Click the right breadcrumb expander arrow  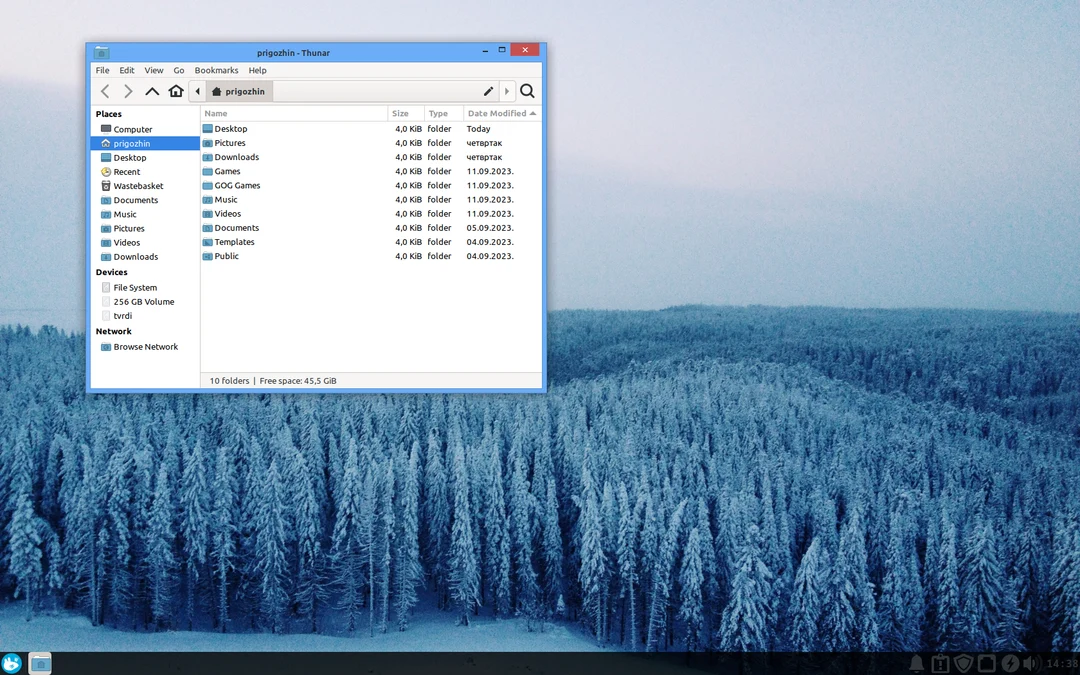(507, 91)
